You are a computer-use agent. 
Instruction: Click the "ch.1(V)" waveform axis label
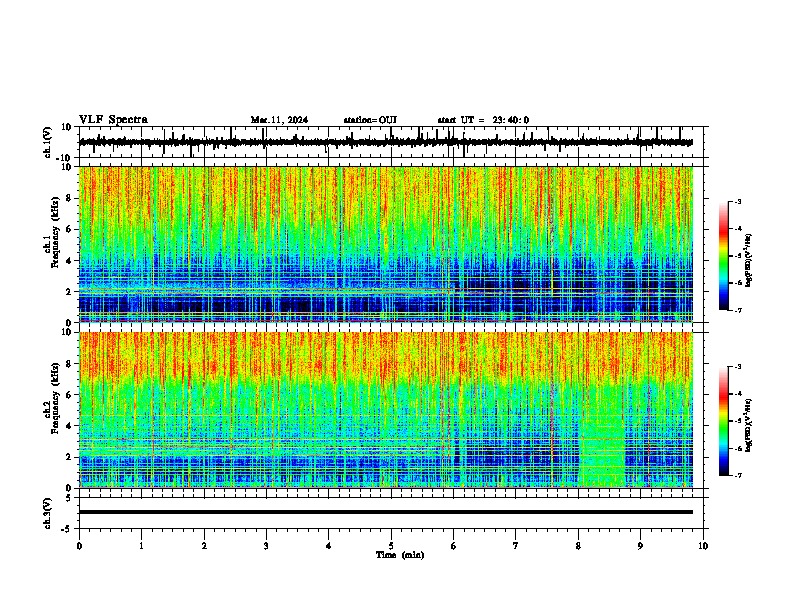48,142
